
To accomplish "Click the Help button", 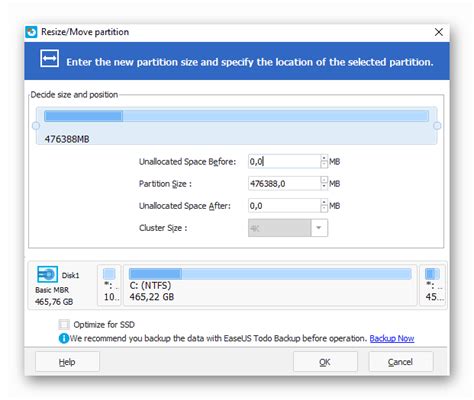I will 67,362.
